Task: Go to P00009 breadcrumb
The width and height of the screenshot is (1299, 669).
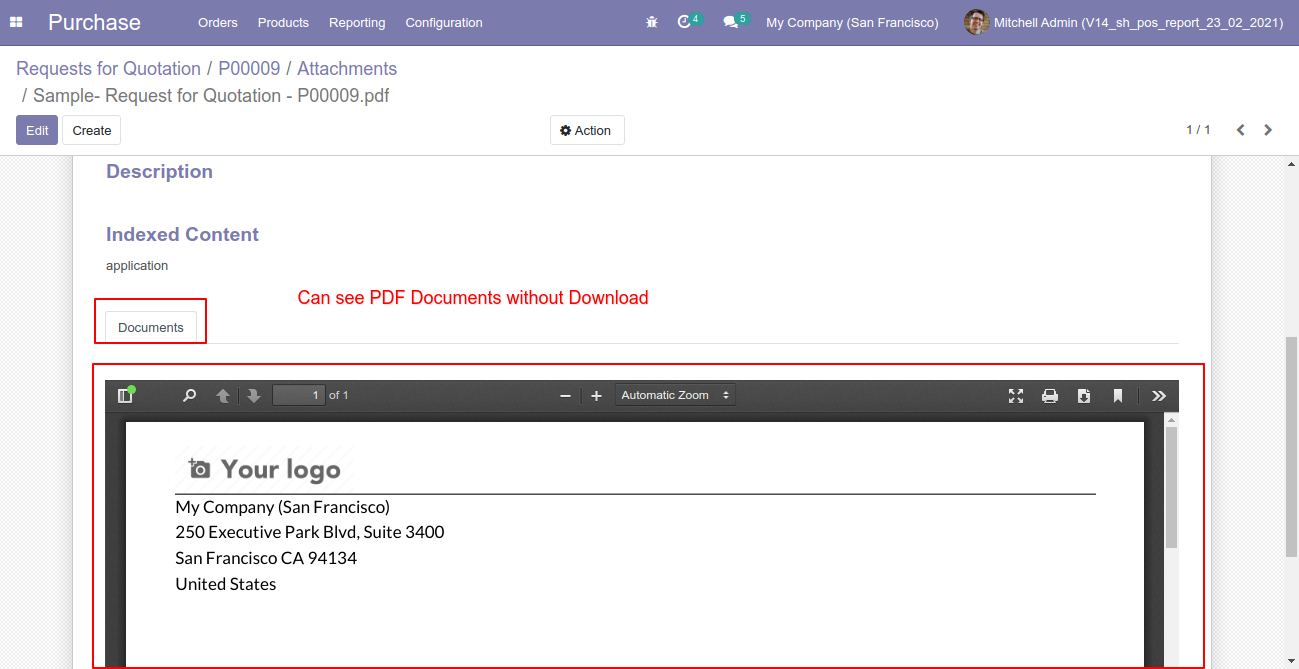Action: click(x=249, y=68)
